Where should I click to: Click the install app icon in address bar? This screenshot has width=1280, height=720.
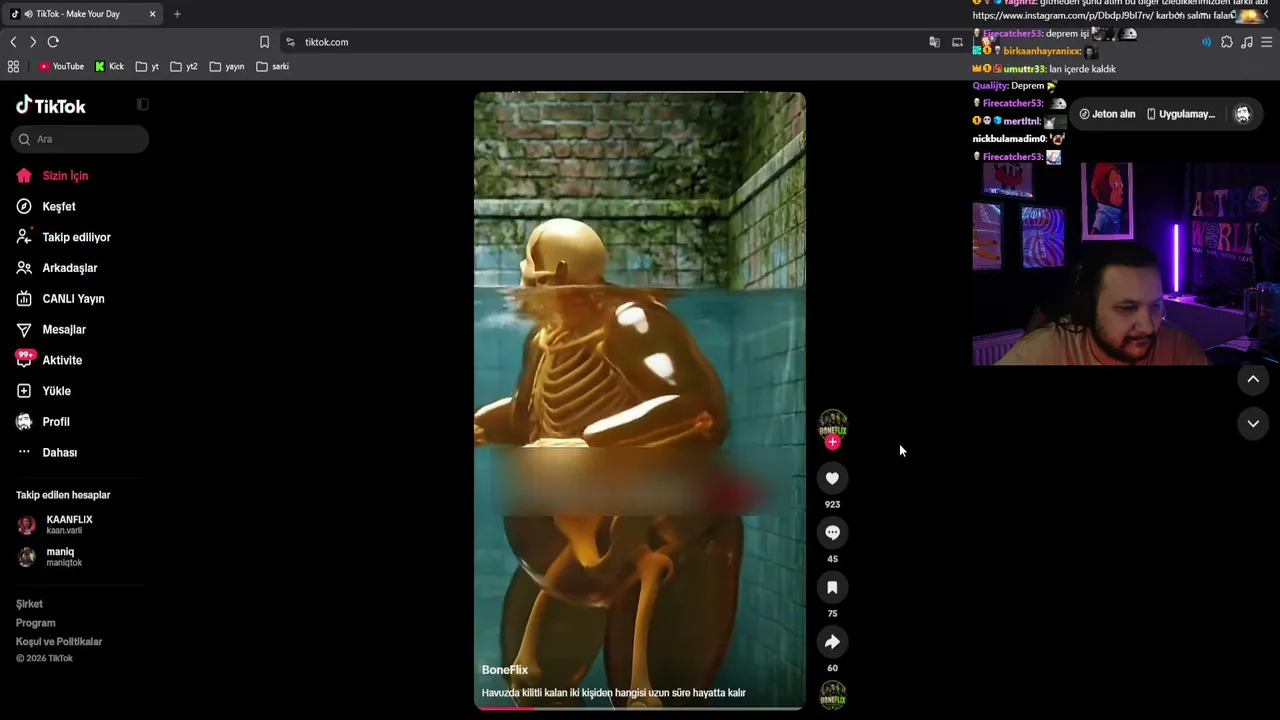(x=957, y=42)
